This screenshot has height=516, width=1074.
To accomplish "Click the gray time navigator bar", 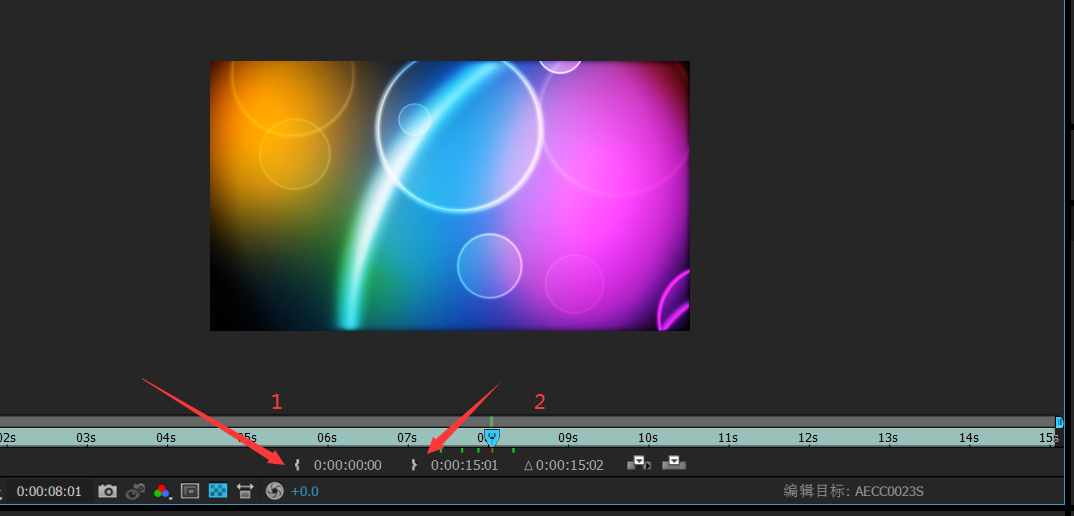I will (527, 422).
